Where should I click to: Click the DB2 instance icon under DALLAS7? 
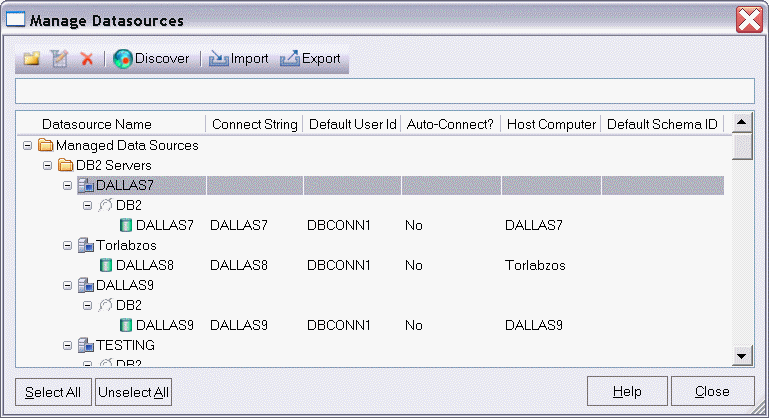coord(105,205)
